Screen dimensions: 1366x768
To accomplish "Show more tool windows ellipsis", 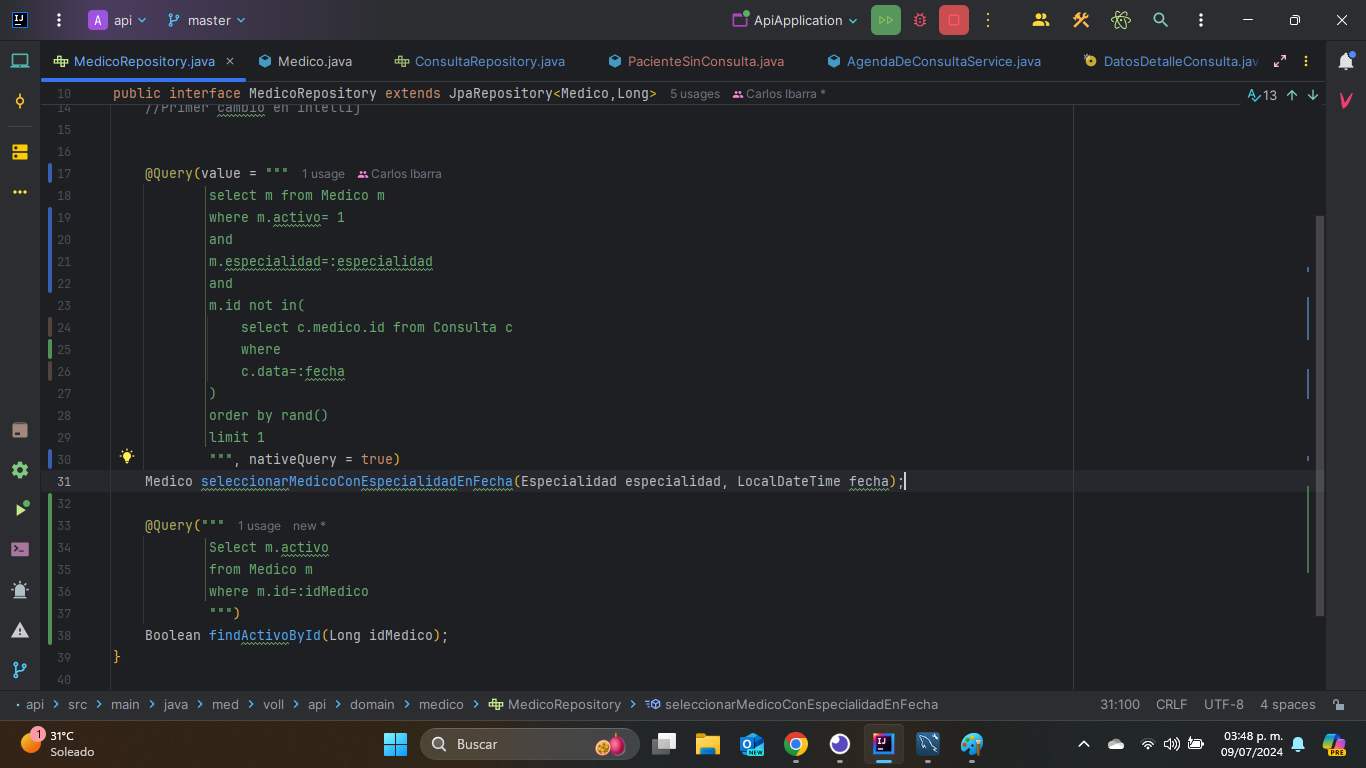I will coord(20,192).
